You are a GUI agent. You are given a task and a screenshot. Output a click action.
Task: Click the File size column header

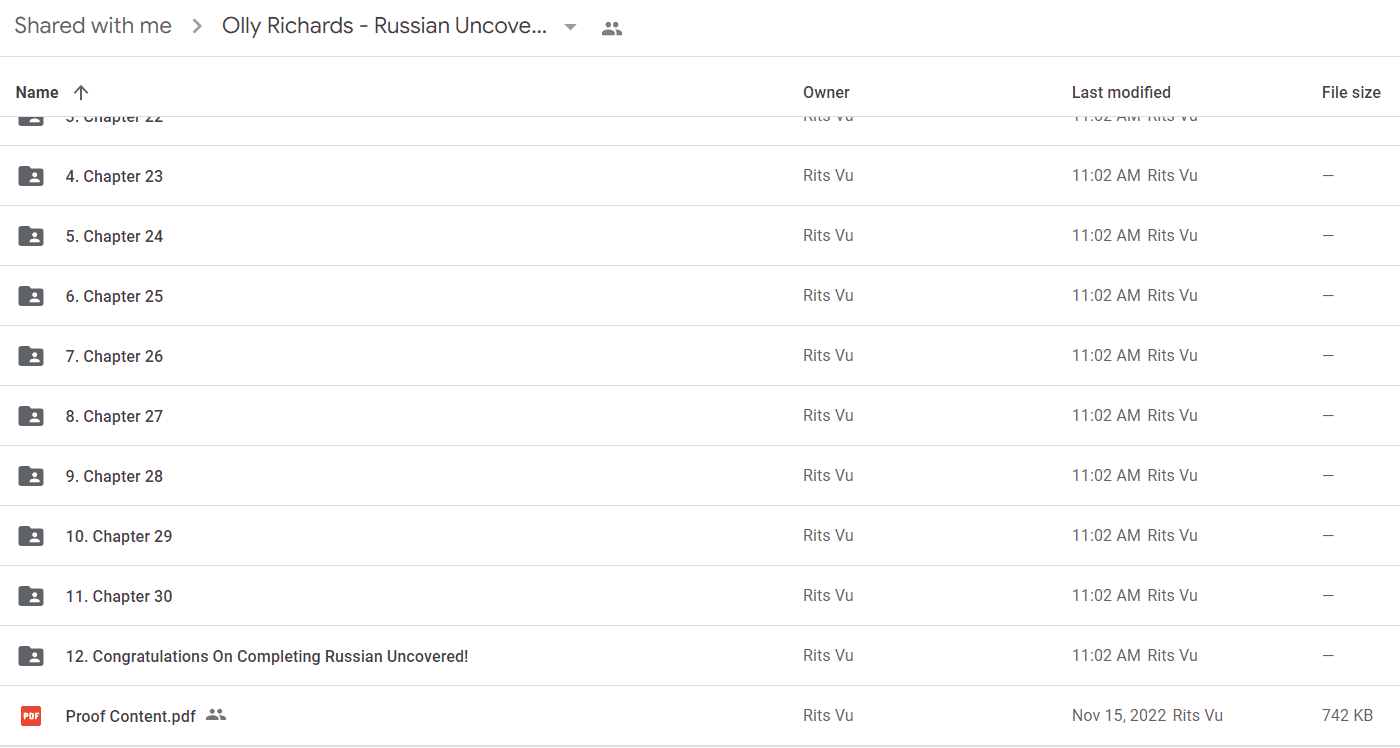click(x=1351, y=92)
